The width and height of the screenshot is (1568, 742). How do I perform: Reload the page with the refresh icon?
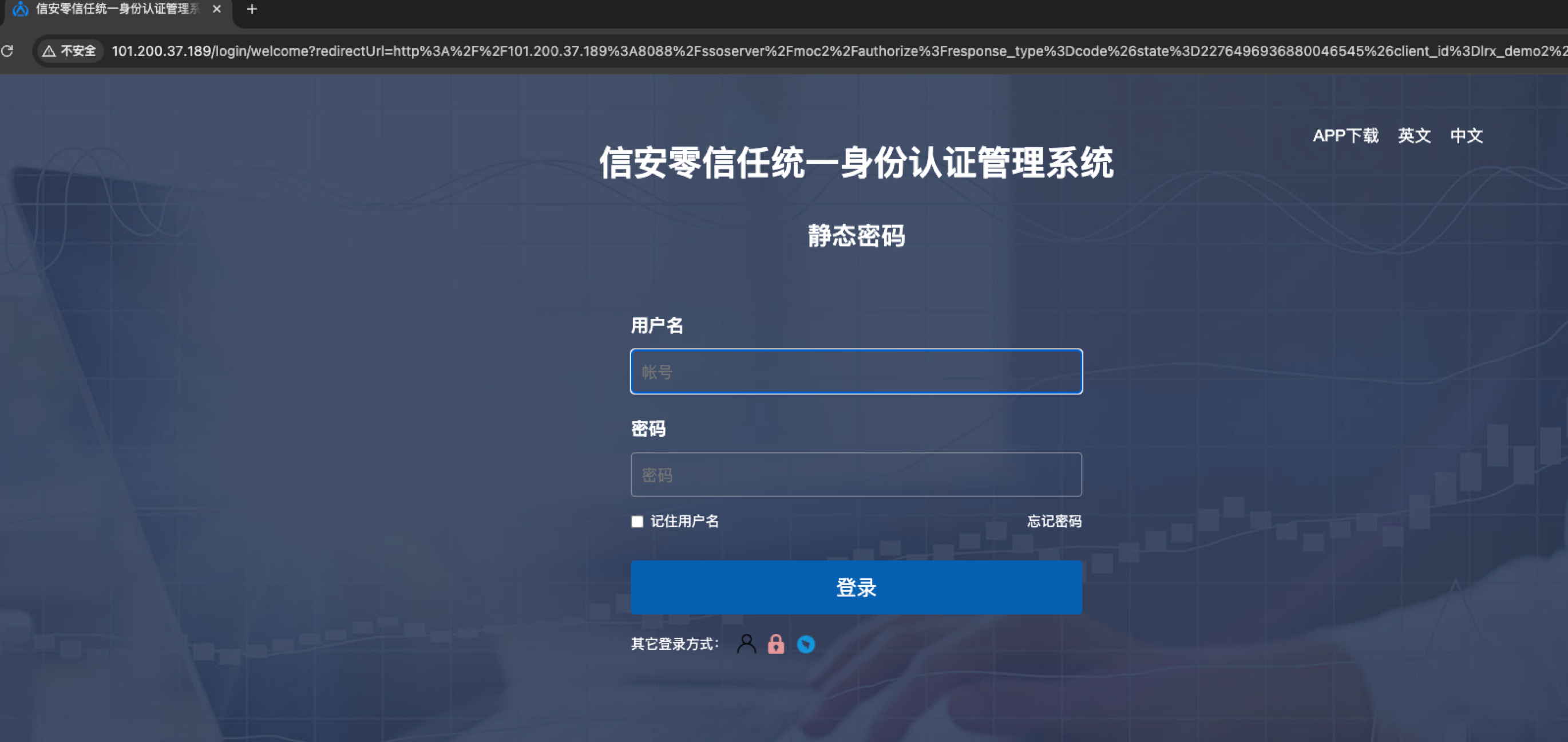(x=7, y=51)
